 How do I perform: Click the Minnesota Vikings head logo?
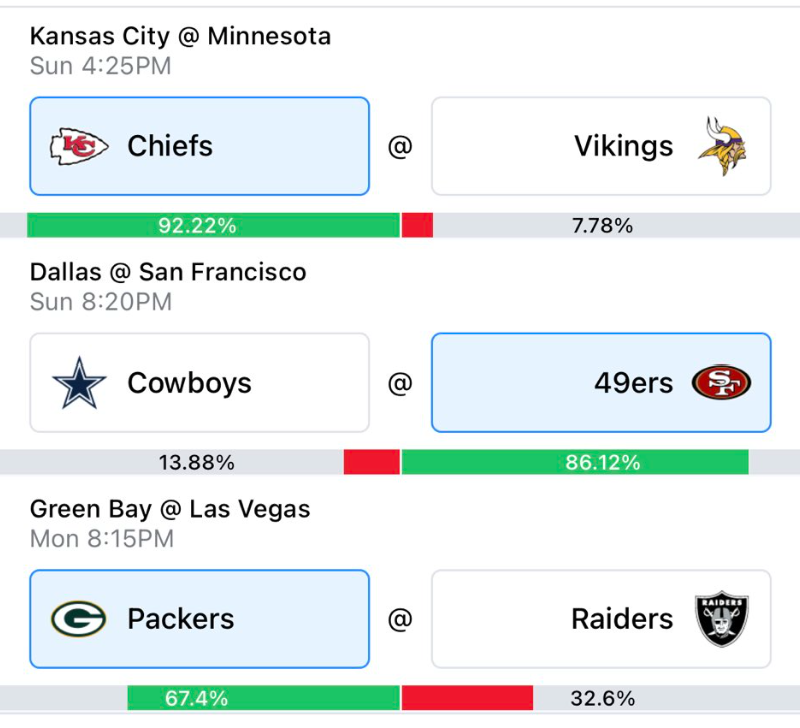click(722, 146)
